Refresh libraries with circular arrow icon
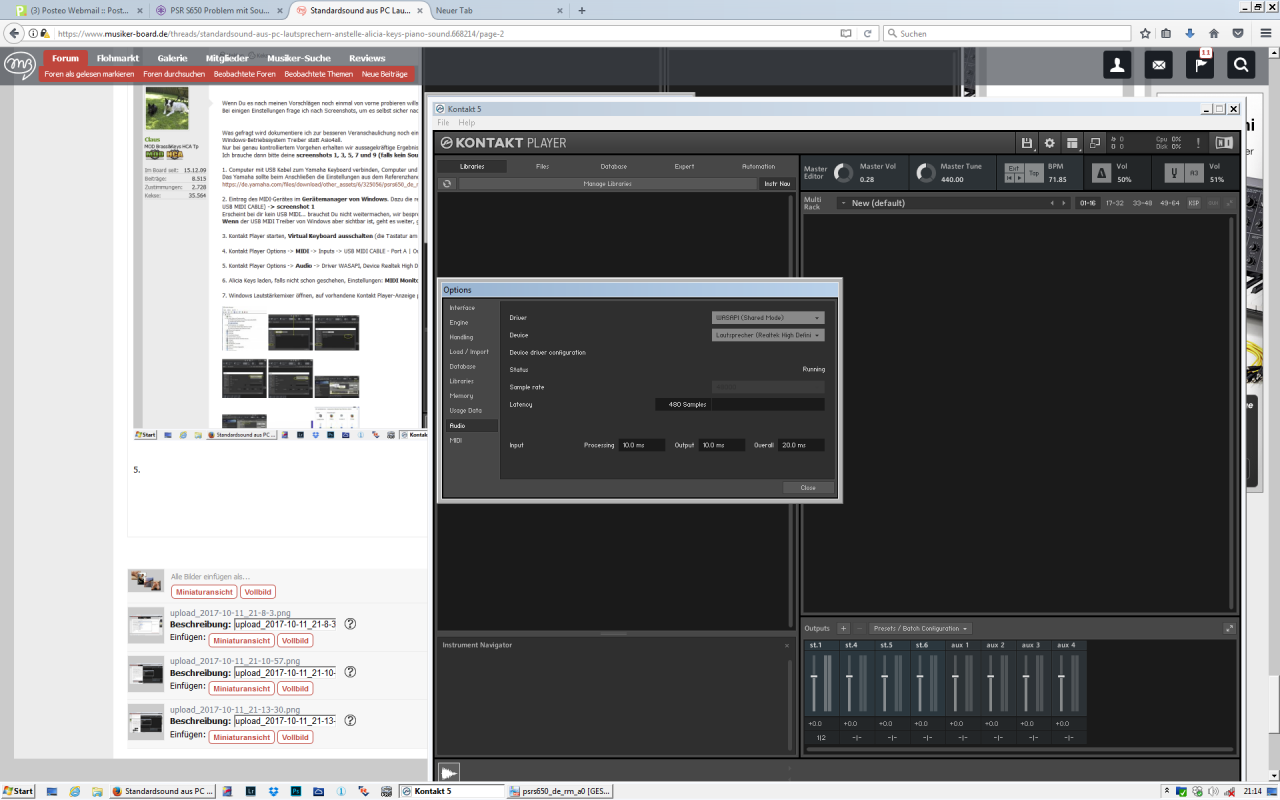The image size is (1280, 800). (x=446, y=183)
